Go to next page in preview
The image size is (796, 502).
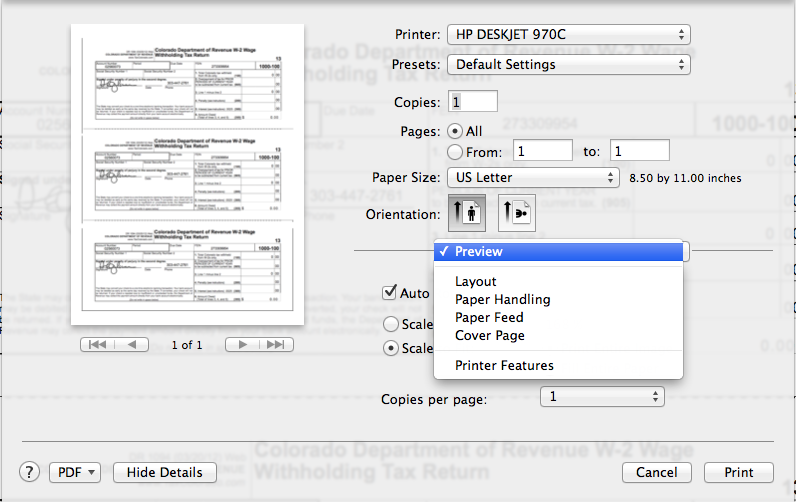click(x=242, y=345)
